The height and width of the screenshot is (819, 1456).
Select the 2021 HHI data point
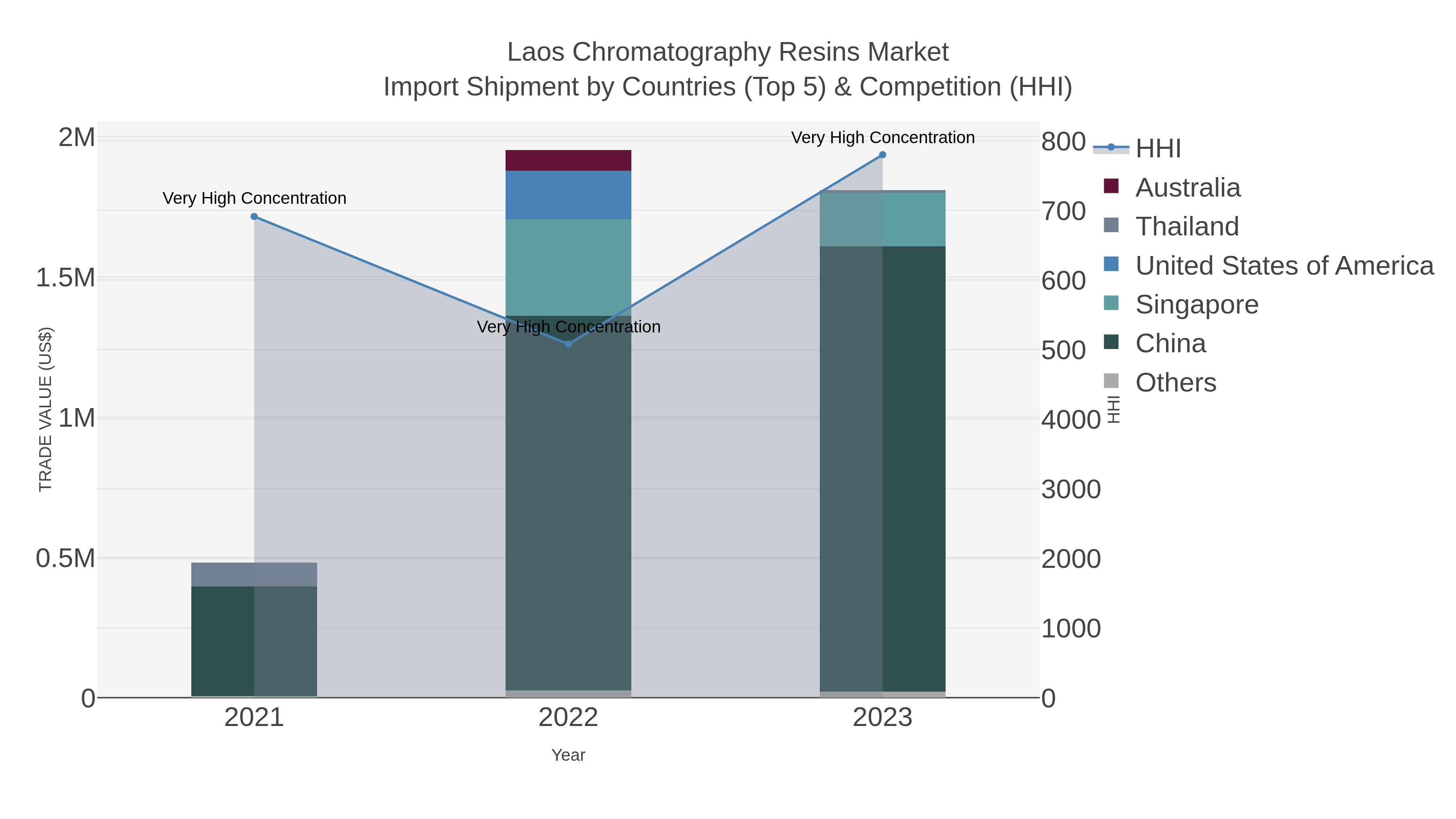[254, 216]
